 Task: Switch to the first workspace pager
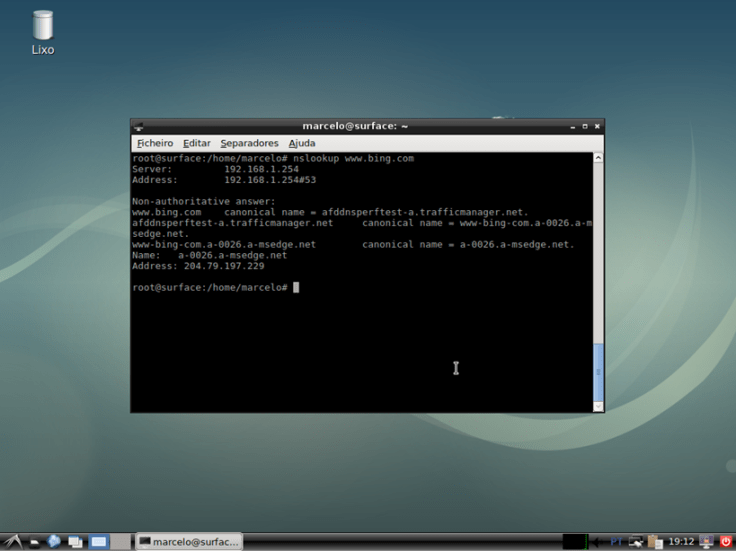[99, 541]
